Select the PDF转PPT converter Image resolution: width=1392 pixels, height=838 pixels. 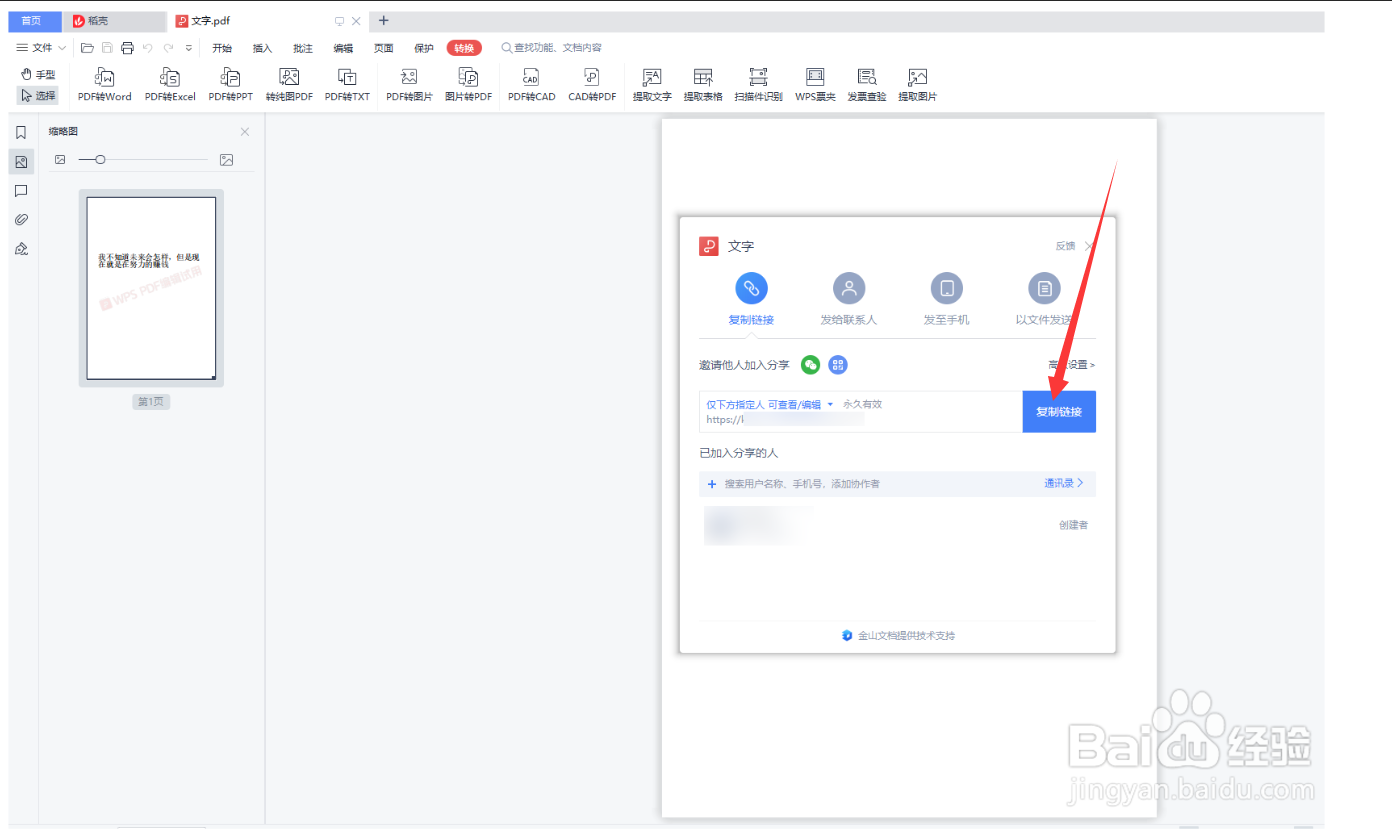(231, 85)
